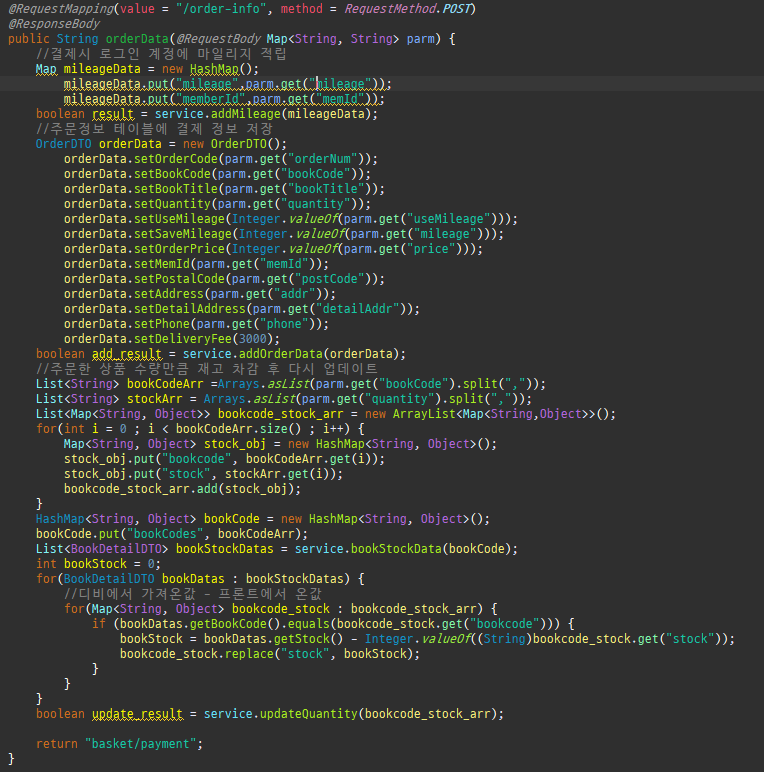The height and width of the screenshot is (772, 764).
Task: Click bookDatas.getStock() subtraction line
Action: [427, 639]
